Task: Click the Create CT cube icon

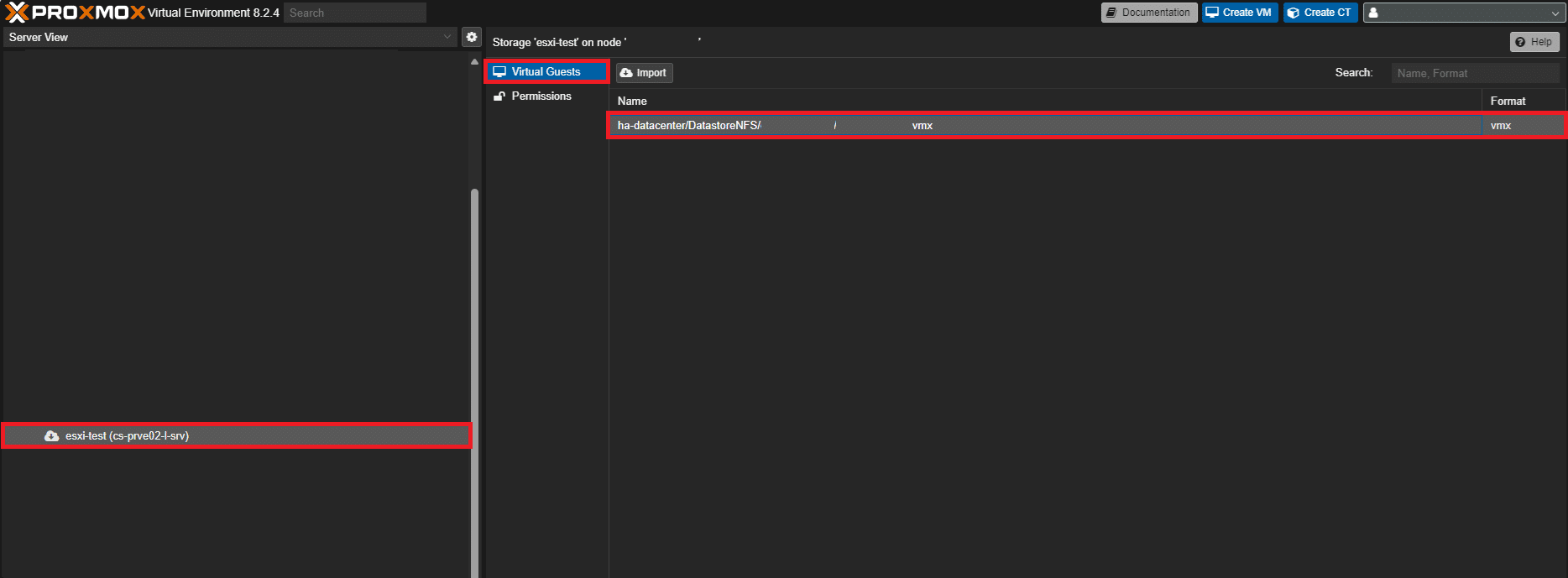Action: pos(1294,13)
